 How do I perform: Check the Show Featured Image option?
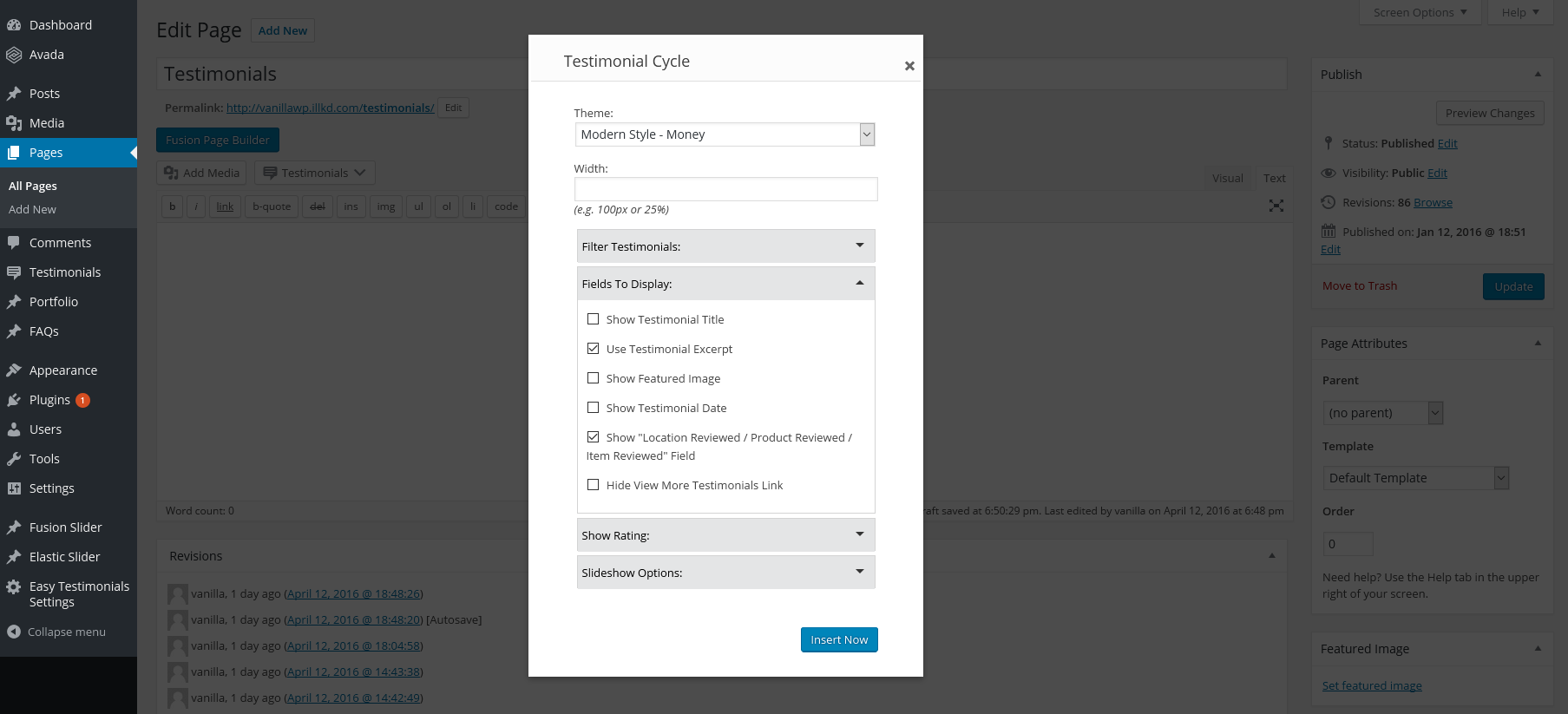point(594,378)
